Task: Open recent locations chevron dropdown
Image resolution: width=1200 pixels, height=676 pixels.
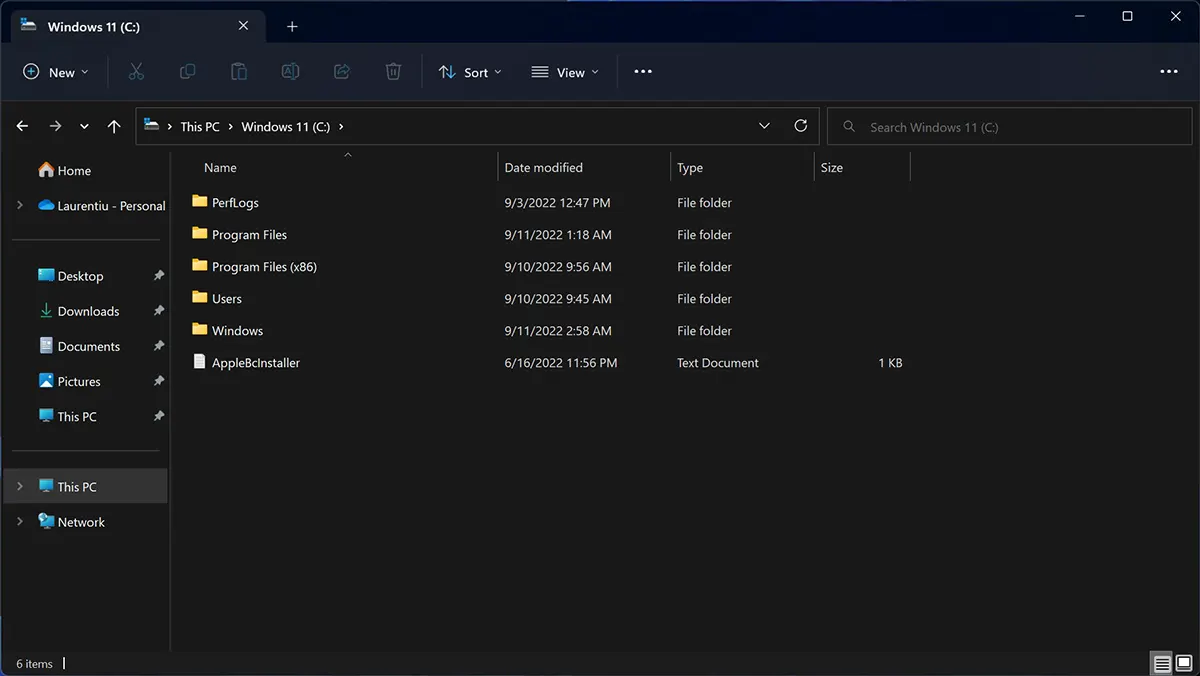Action: click(x=84, y=127)
